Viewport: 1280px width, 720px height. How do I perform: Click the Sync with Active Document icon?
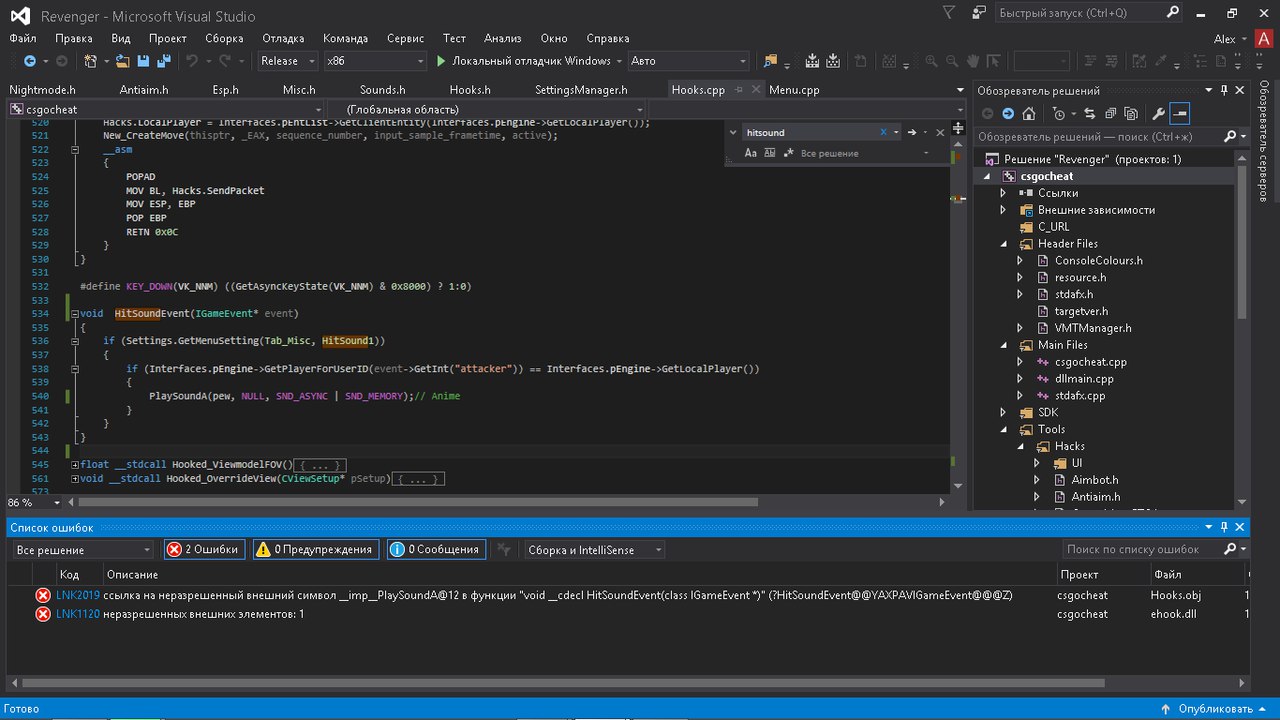[1089, 114]
